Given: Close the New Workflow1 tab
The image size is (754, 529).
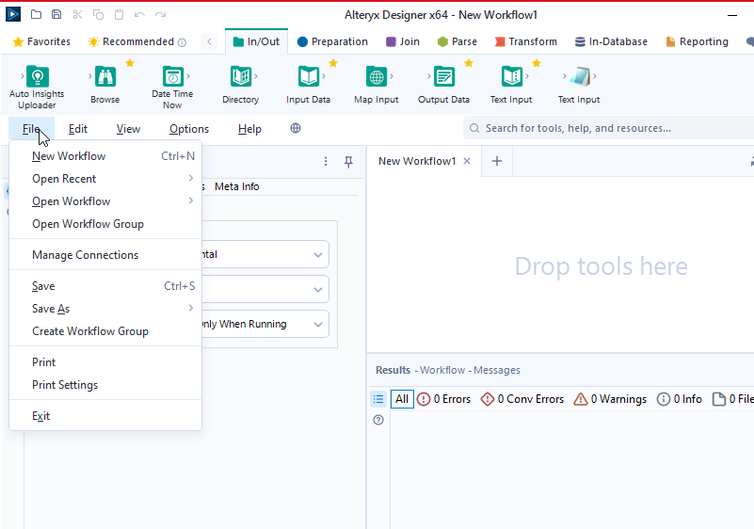Looking at the screenshot, I should tap(466, 161).
